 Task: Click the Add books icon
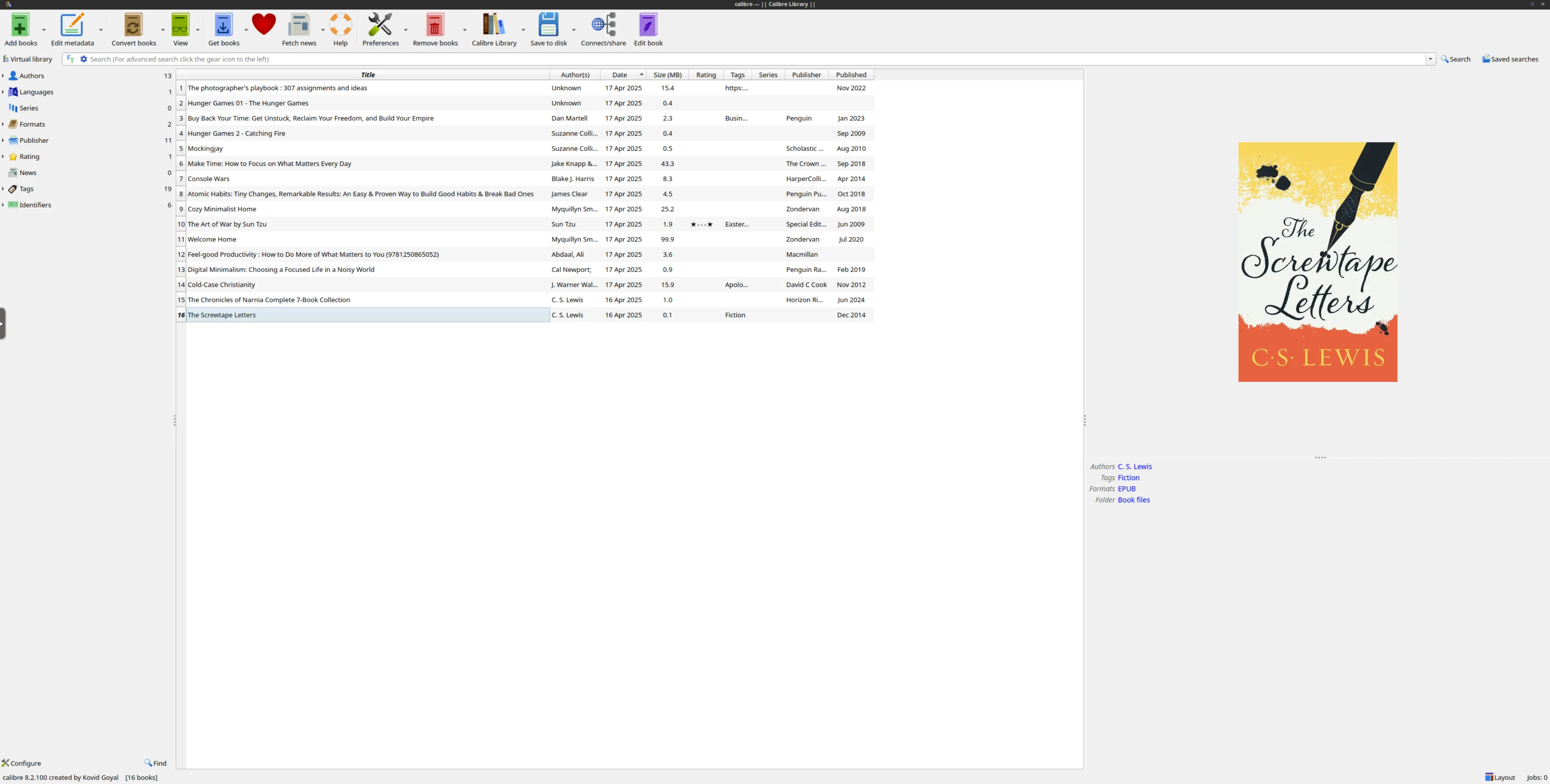click(20, 25)
